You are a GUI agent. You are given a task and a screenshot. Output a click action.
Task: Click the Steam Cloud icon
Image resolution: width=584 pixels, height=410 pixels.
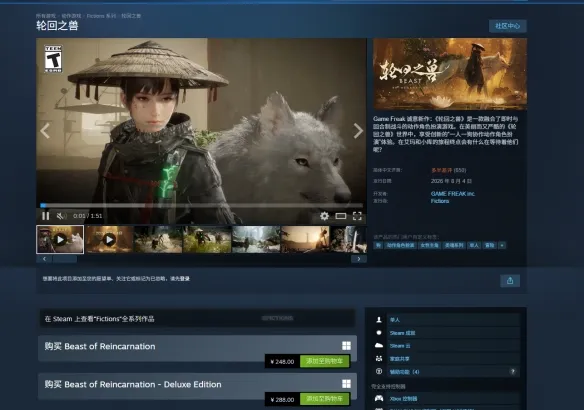379,346
